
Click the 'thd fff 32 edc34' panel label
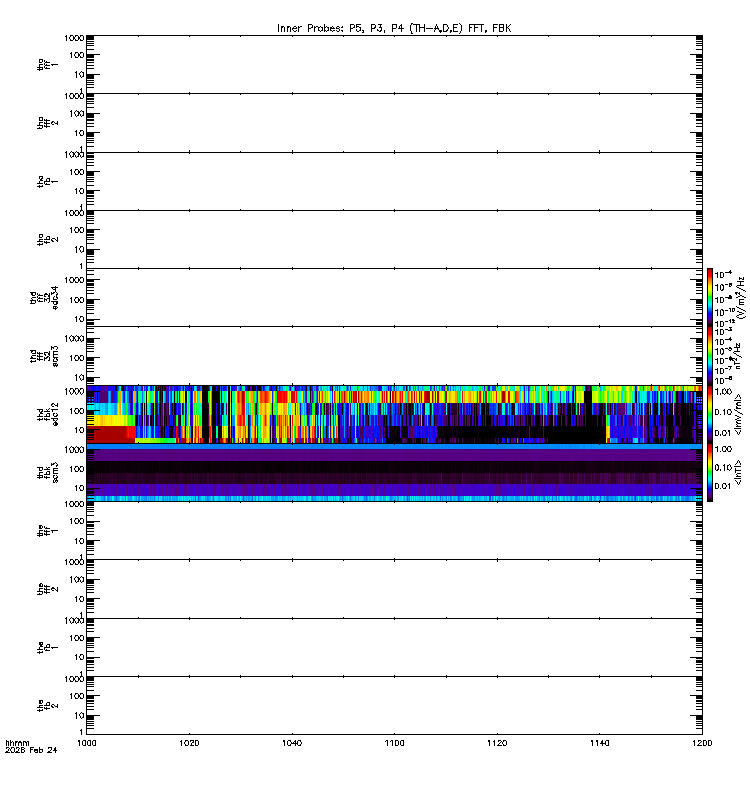tap(44, 297)
